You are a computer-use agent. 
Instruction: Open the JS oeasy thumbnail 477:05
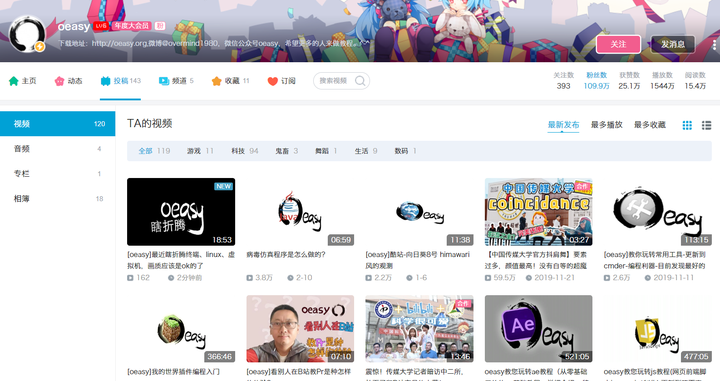(658, 329)
